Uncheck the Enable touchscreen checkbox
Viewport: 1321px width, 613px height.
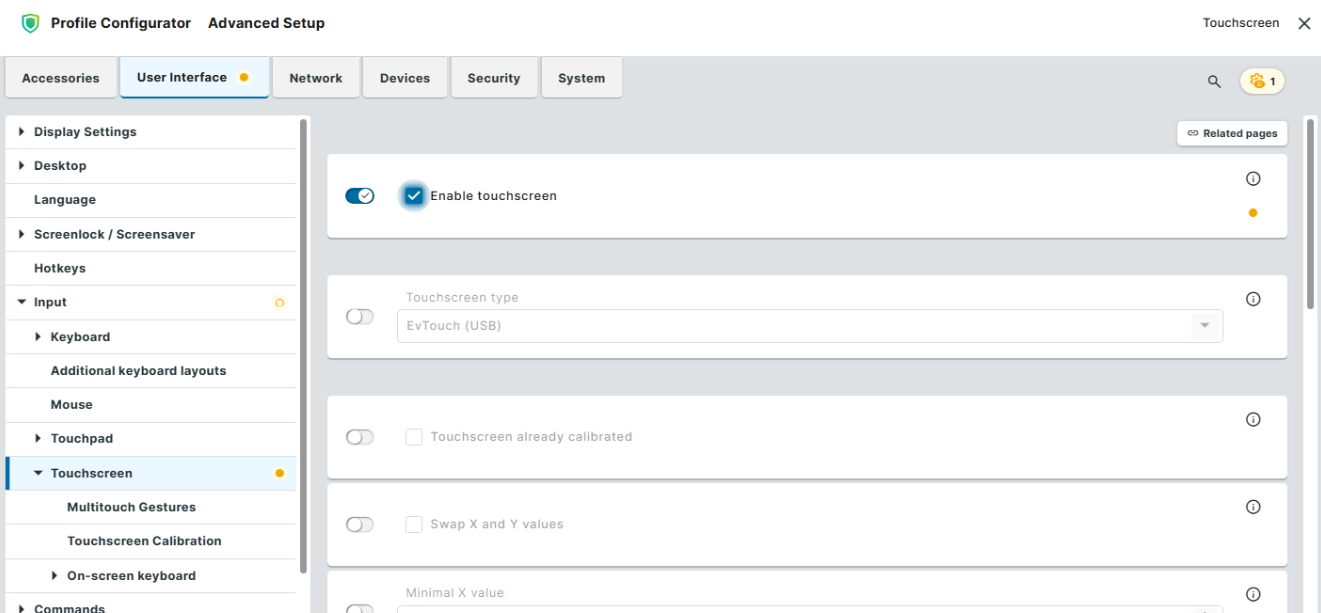[x=414, y=196]
